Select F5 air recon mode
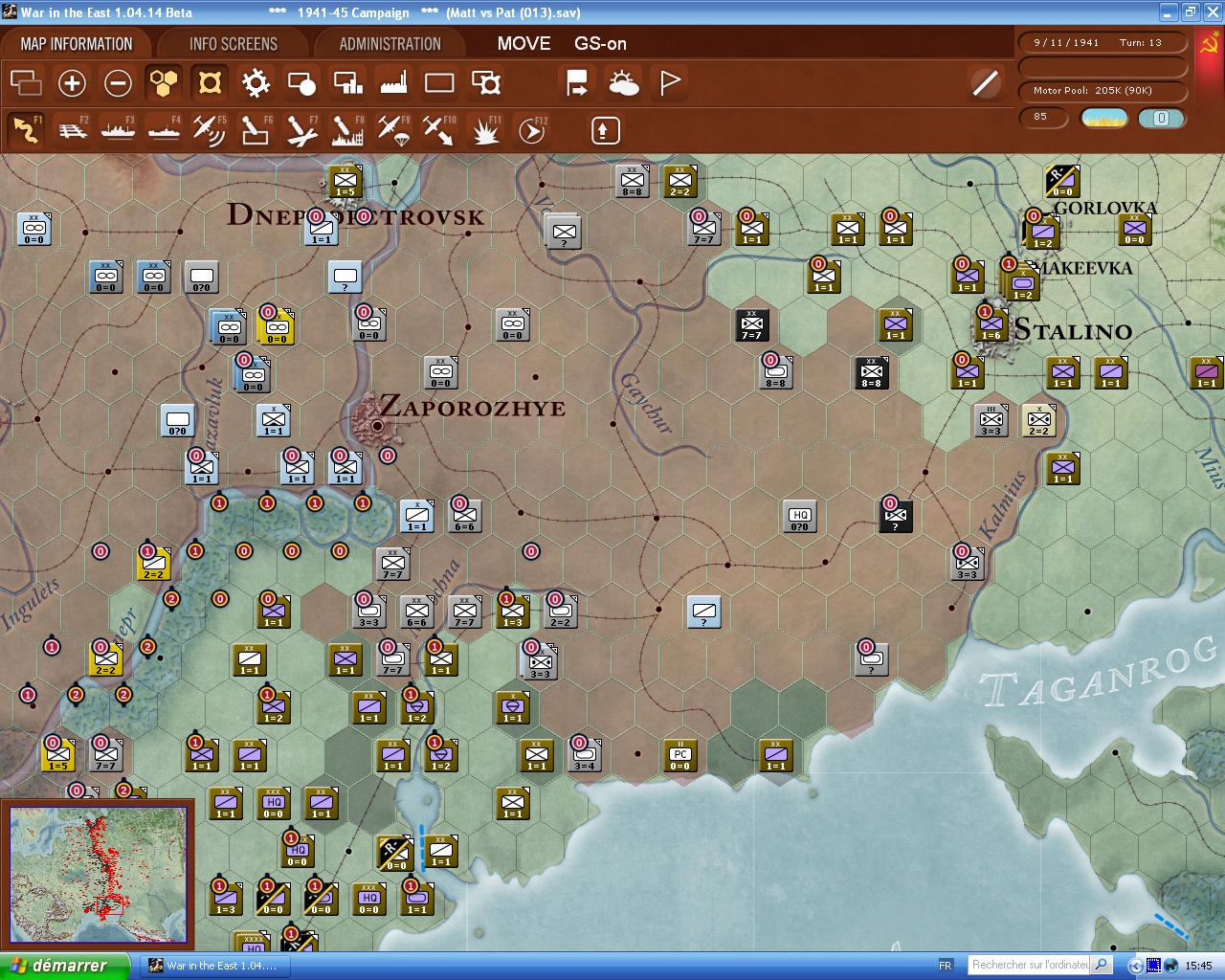1225x980 pixels. tap(209, 129)
